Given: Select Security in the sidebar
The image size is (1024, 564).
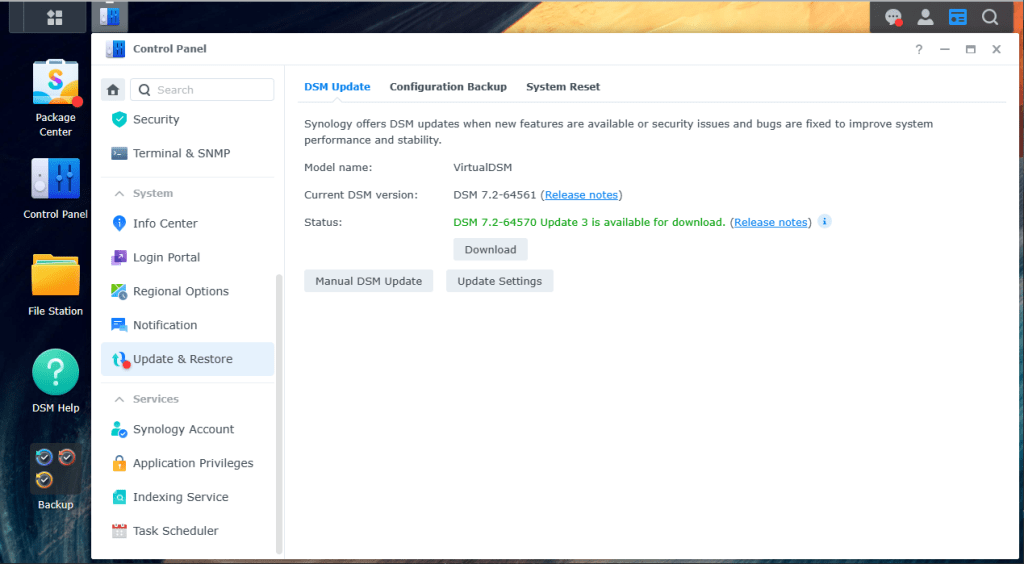Looking at the screenshot, I should click(x=187, y=119).
